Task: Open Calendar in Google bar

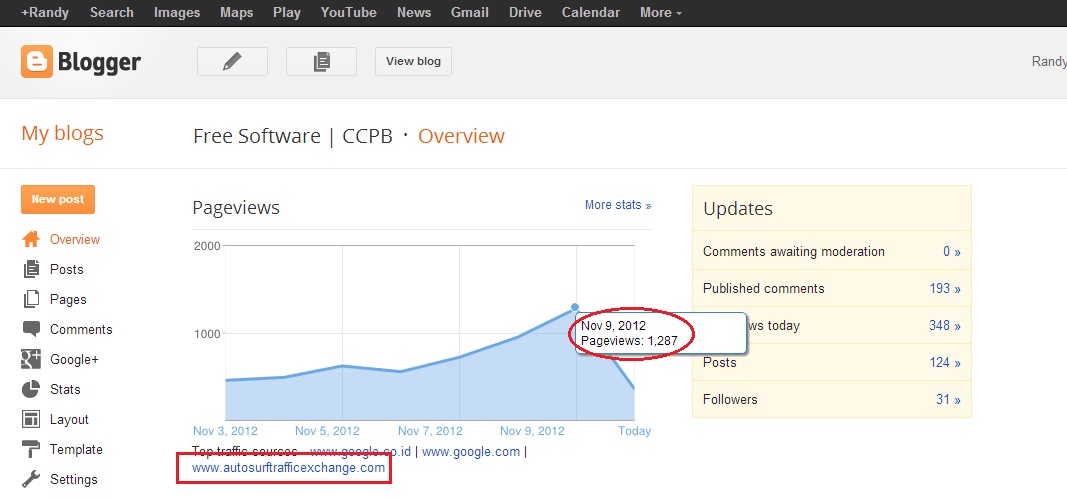Action: [x=591, y=12]
